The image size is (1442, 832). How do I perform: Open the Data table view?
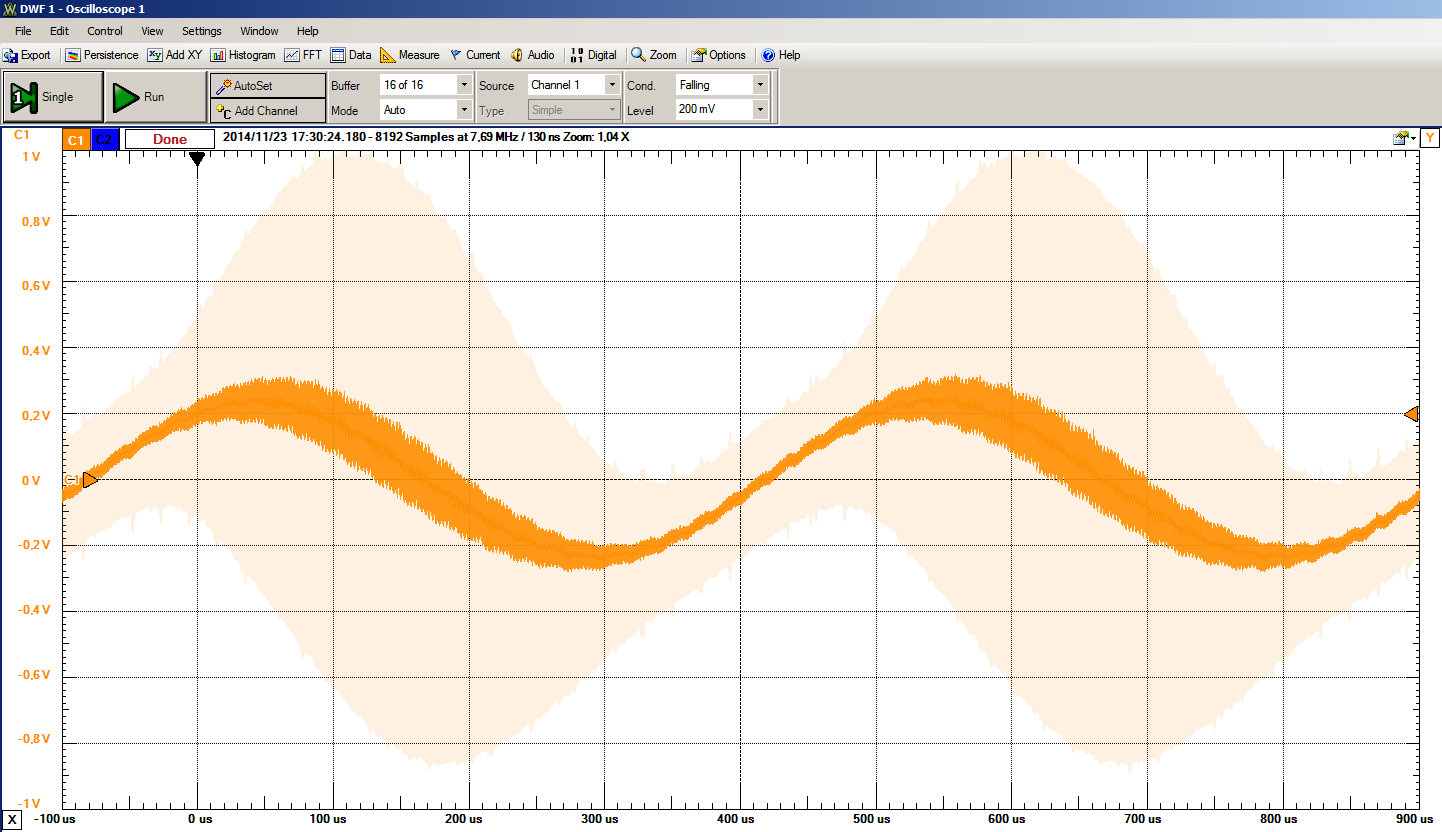point(351,55)
